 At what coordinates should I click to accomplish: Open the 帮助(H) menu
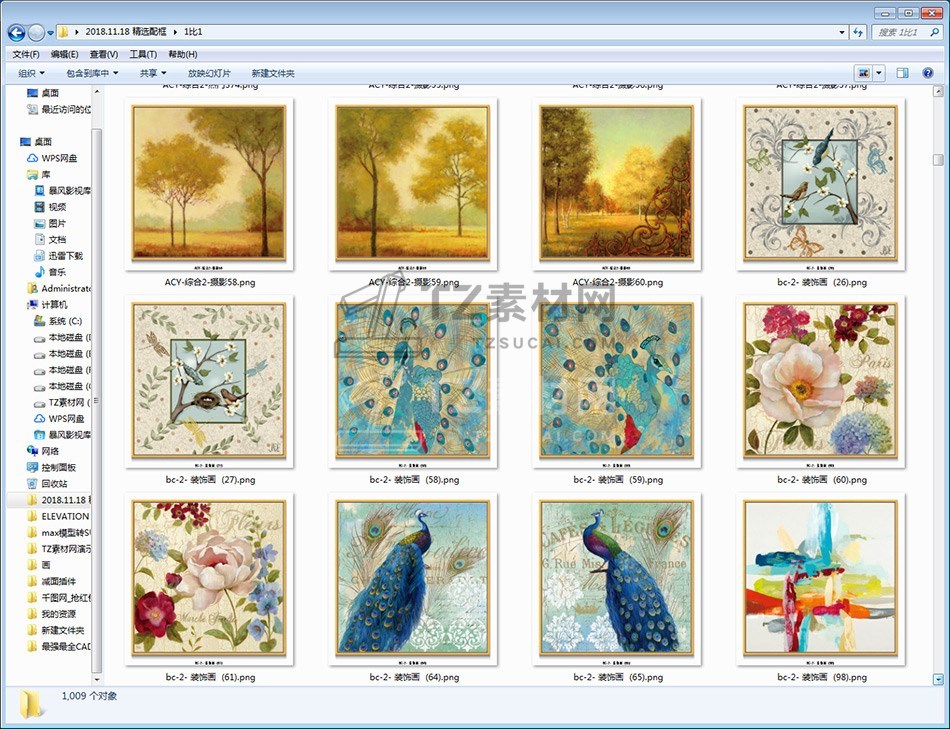coord(182,55)
